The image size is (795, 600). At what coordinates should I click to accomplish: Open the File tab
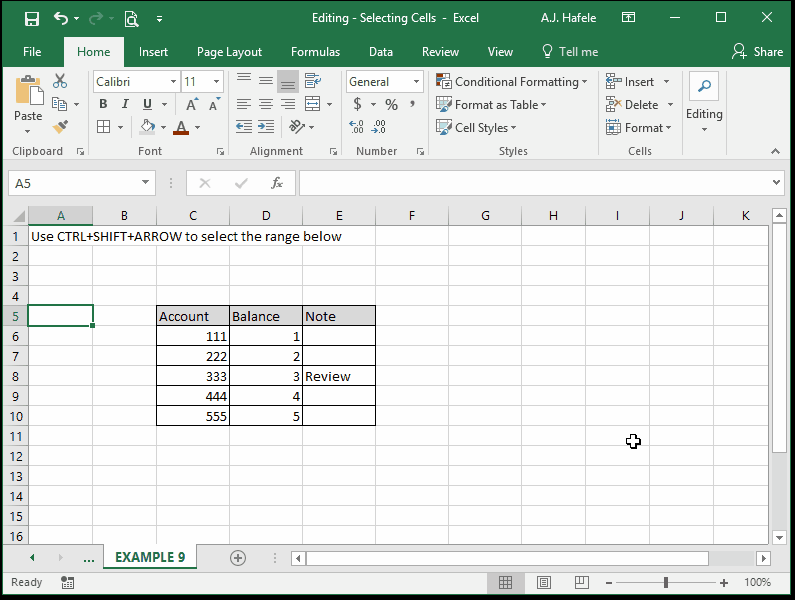(x=32, y=52)
